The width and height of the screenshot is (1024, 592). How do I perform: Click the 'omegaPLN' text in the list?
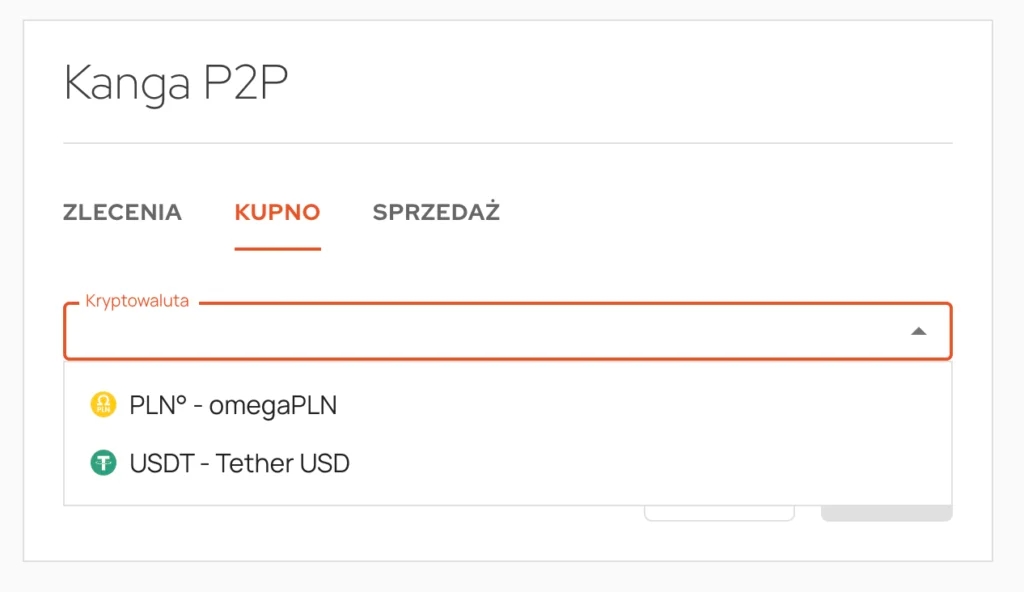click(273, 406)
